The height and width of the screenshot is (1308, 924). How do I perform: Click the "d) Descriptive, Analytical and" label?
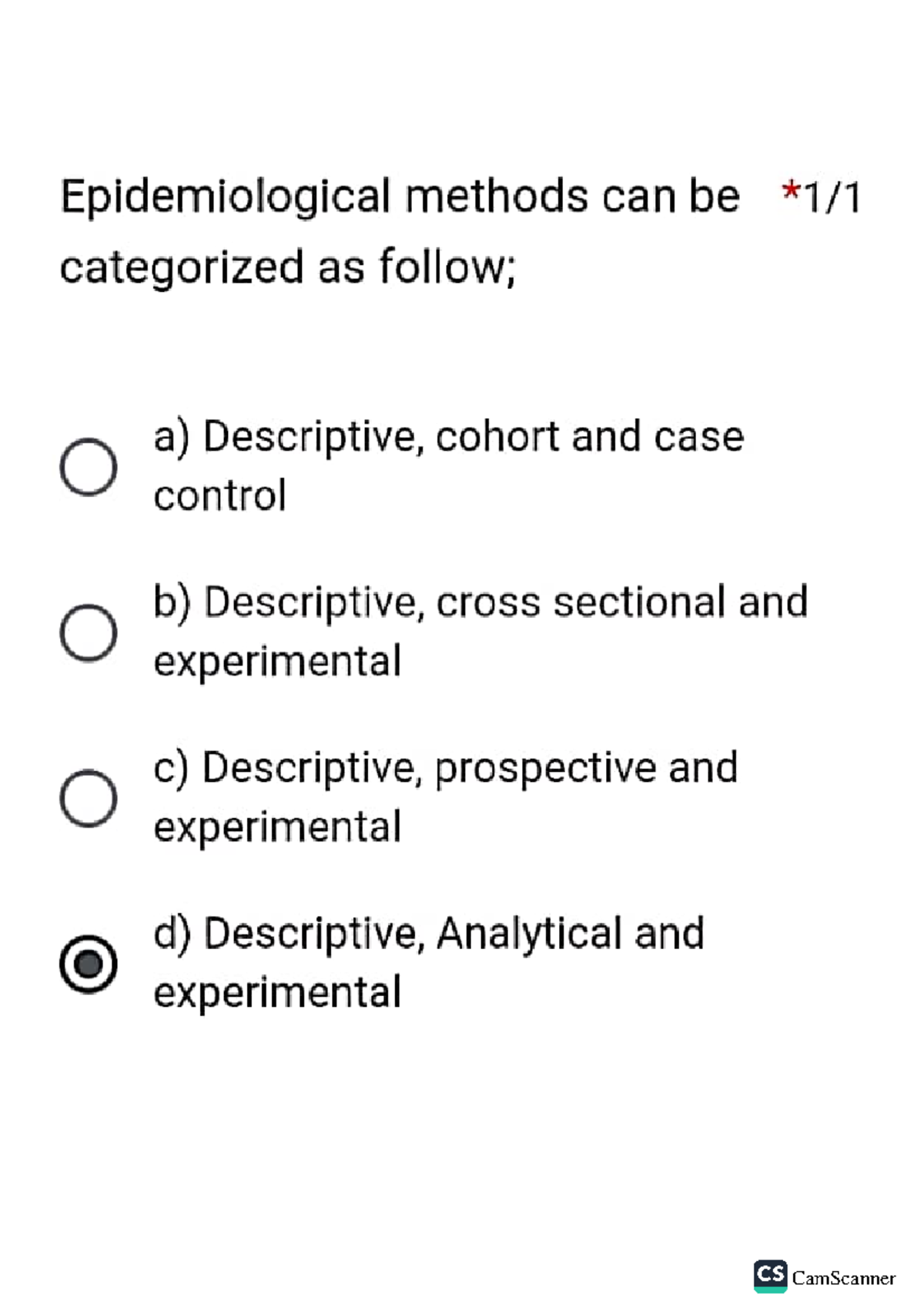click(x=428, y=934)
